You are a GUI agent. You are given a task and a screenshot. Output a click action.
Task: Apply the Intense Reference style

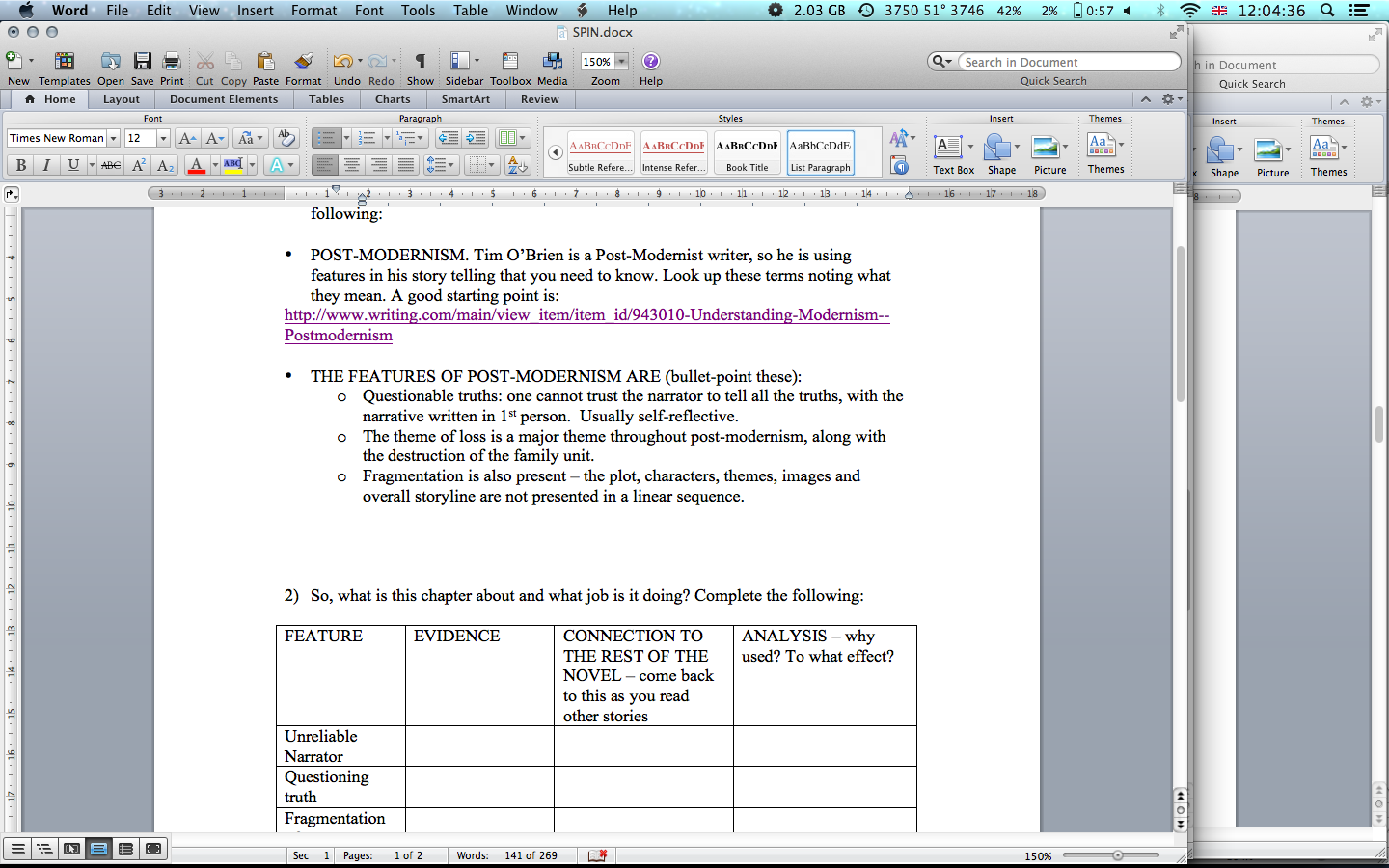(673, 152)
